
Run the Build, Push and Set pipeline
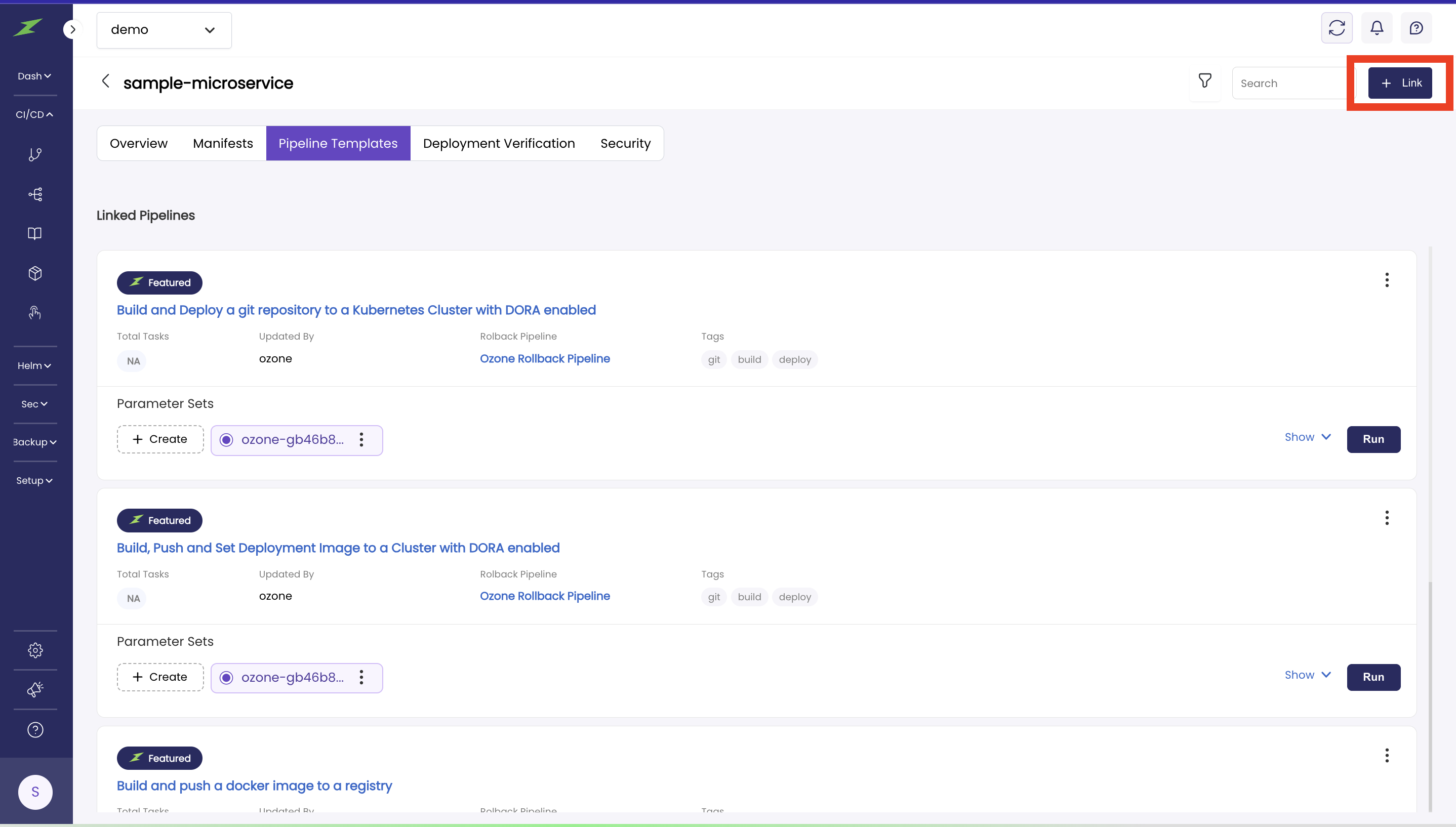[x=1372, y=677]
